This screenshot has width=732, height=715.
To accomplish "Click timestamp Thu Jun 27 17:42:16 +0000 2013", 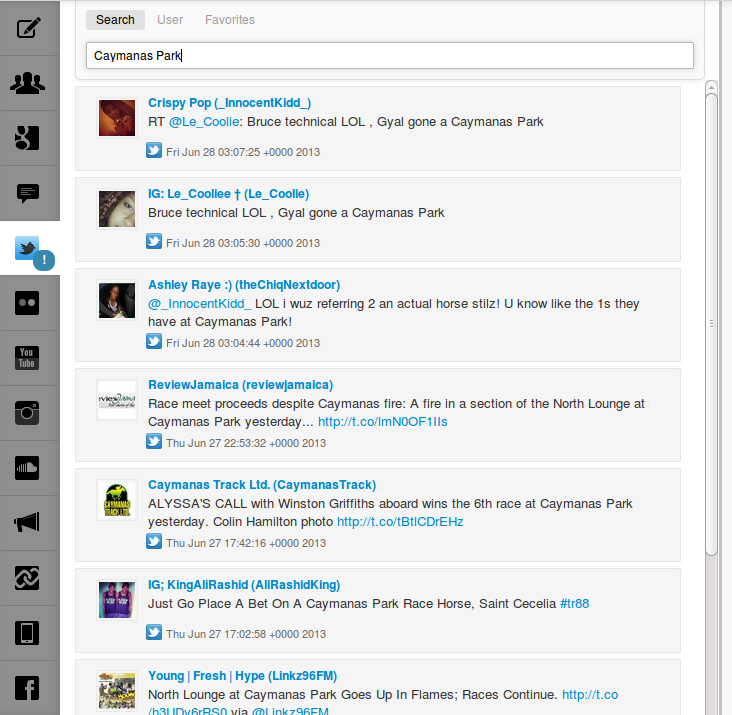I will [246, 543].
